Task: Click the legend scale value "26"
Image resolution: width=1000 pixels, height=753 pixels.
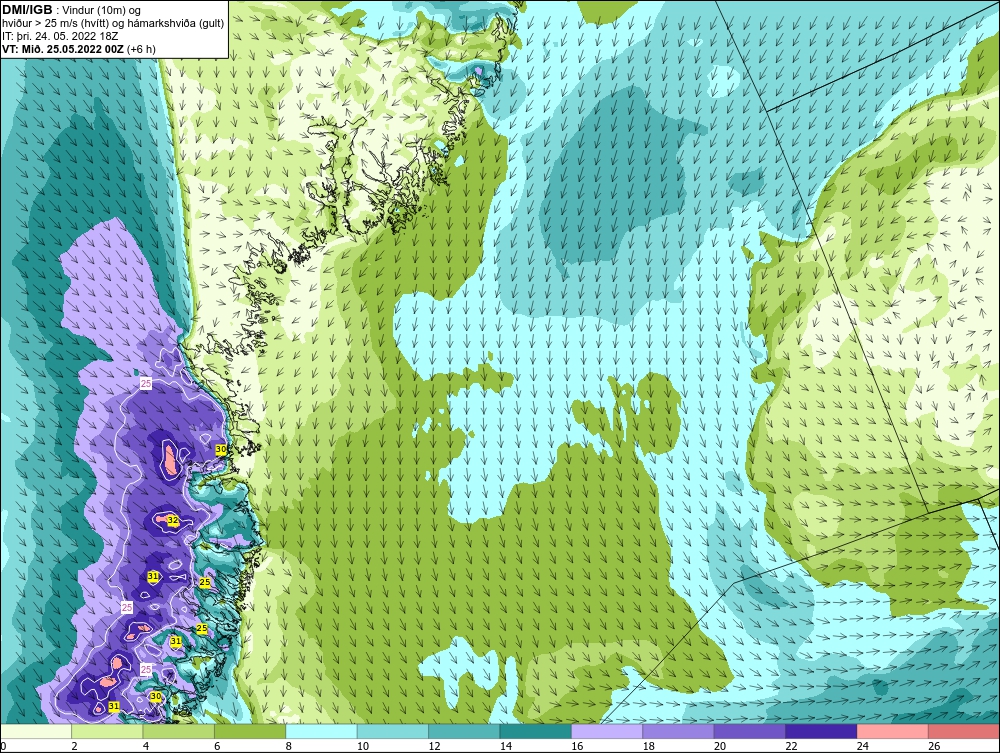Action: click(x=934, y=746)
